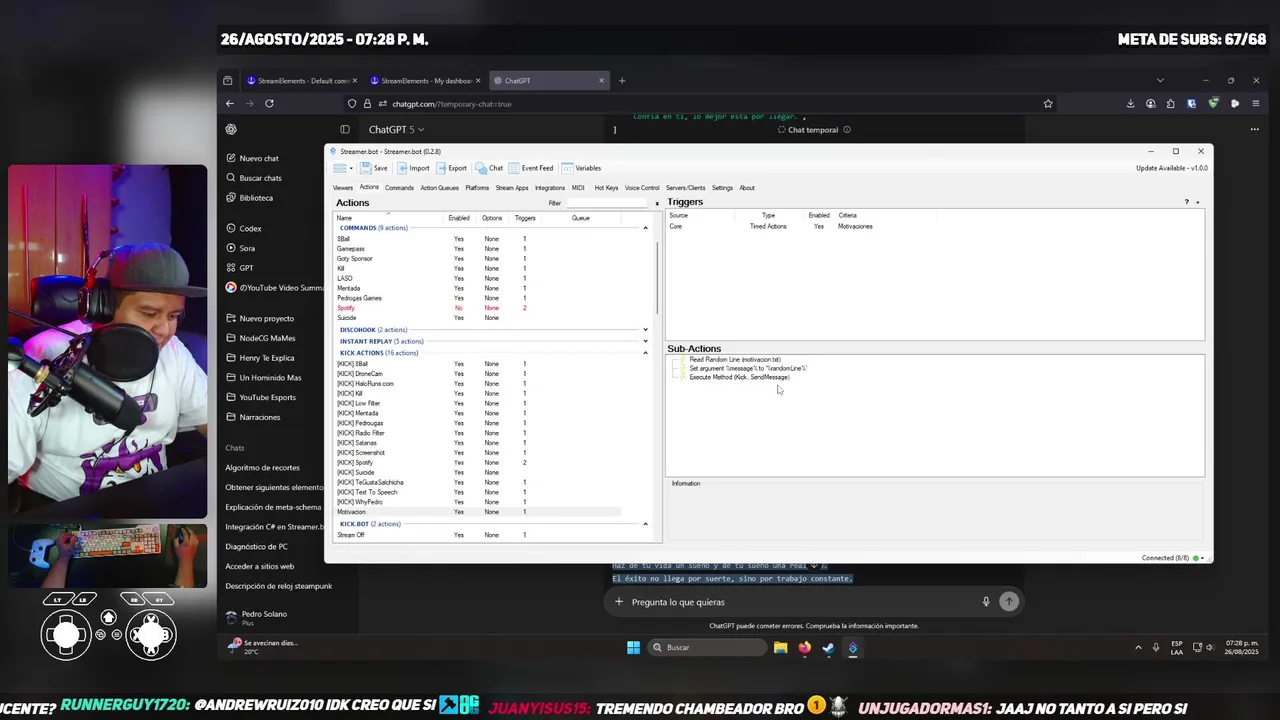
Task: Switch to the Viewers tab
Action: coord(343,188)
